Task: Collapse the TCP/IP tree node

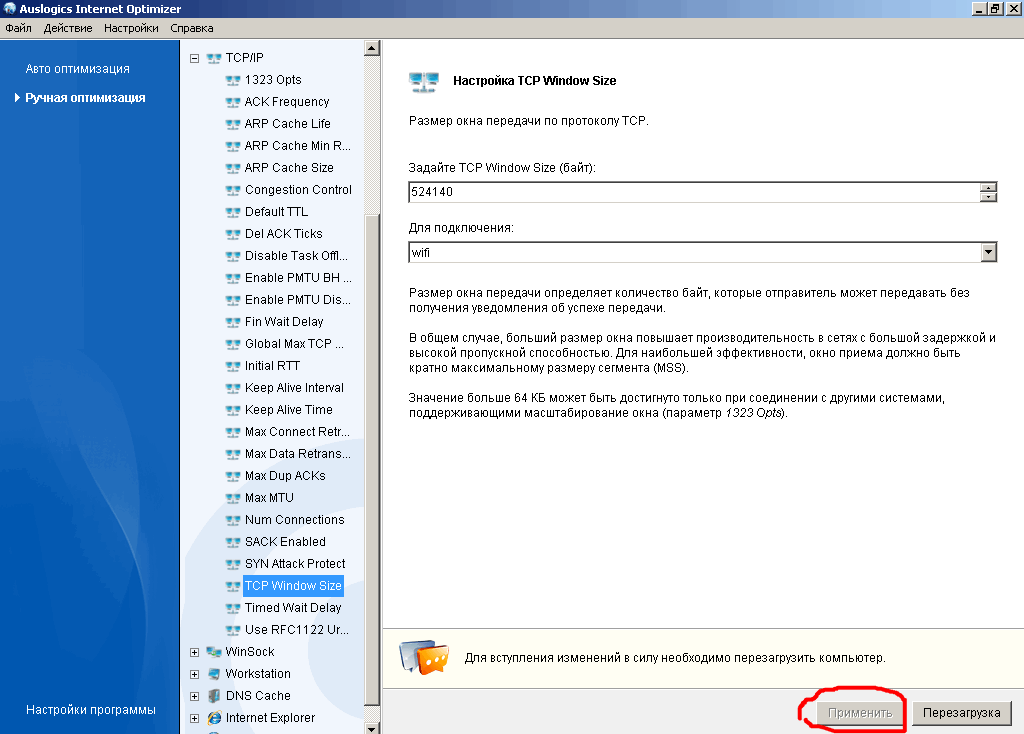Action: coord(195,58)
